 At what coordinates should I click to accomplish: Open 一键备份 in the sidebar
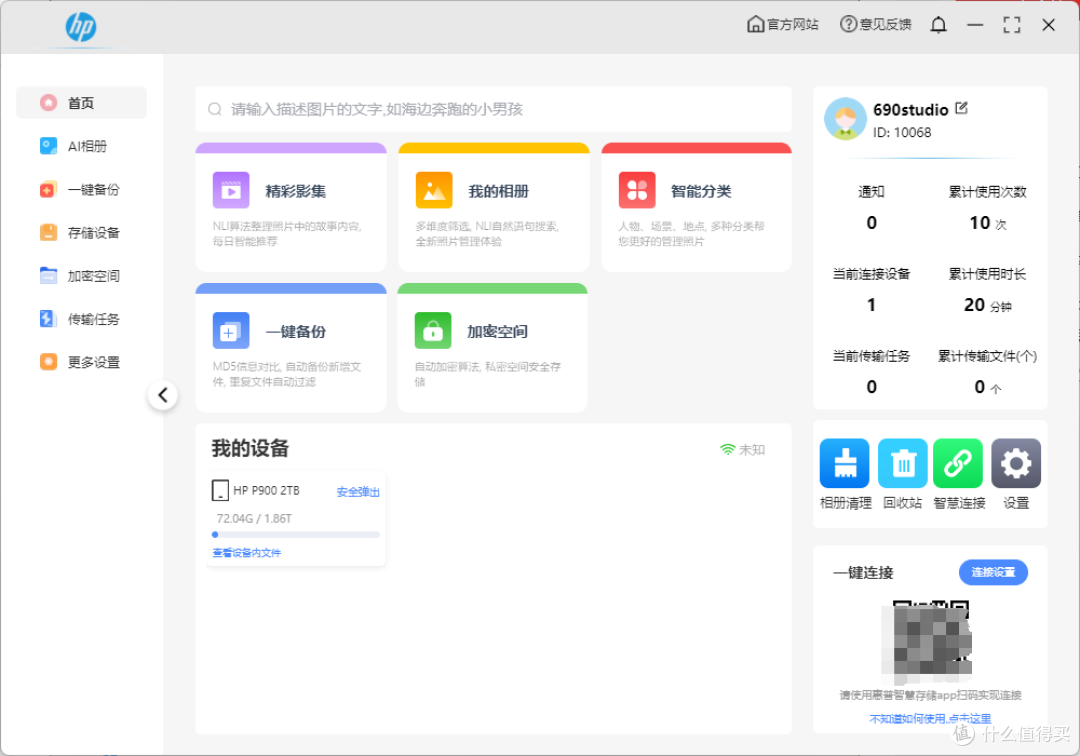pyautogui.click(x=81, y=189)
